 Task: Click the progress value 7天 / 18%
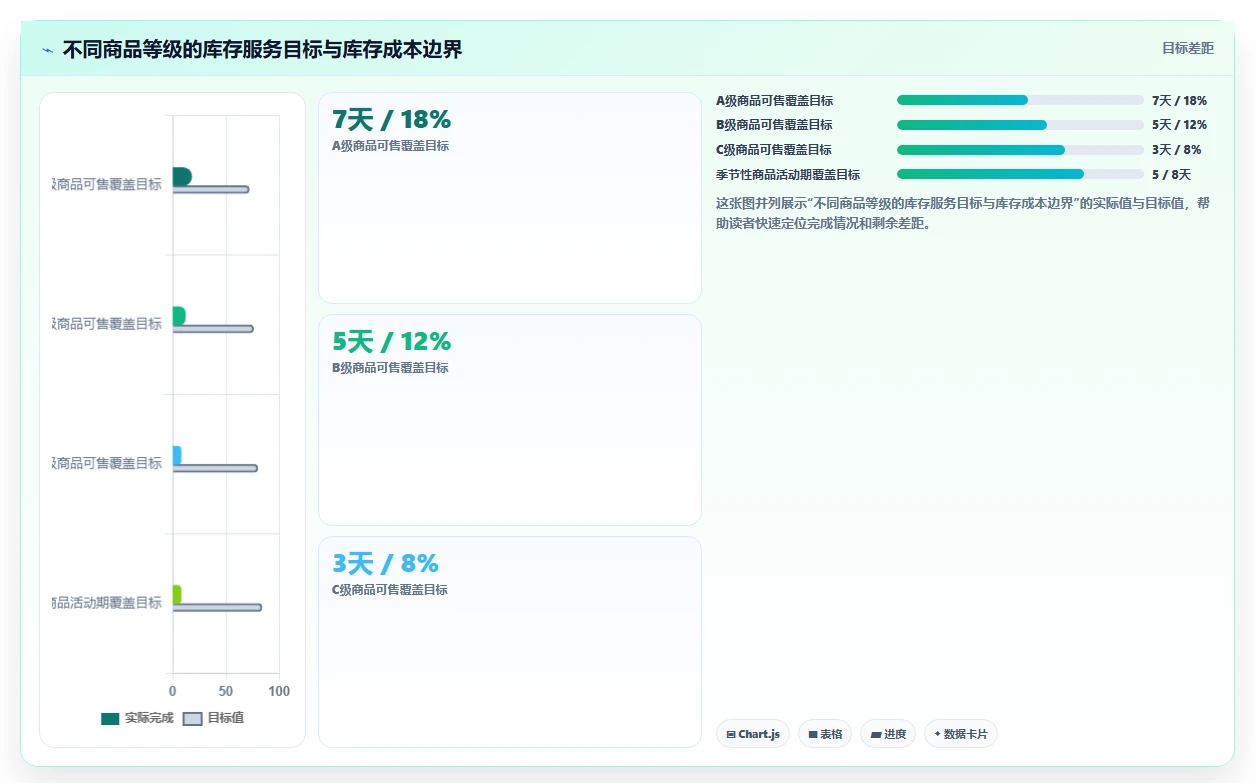click(1179, 100)
